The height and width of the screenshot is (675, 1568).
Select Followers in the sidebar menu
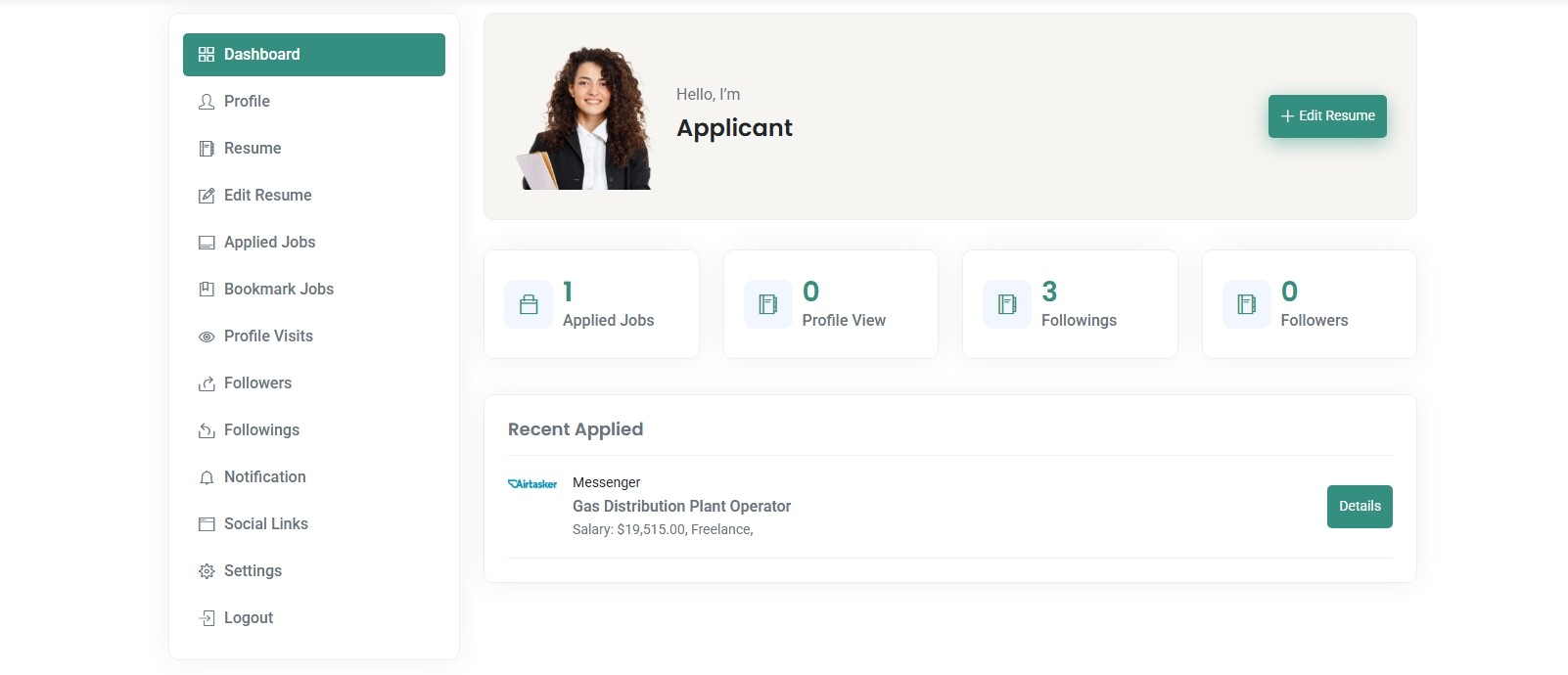tap(314, 383)
